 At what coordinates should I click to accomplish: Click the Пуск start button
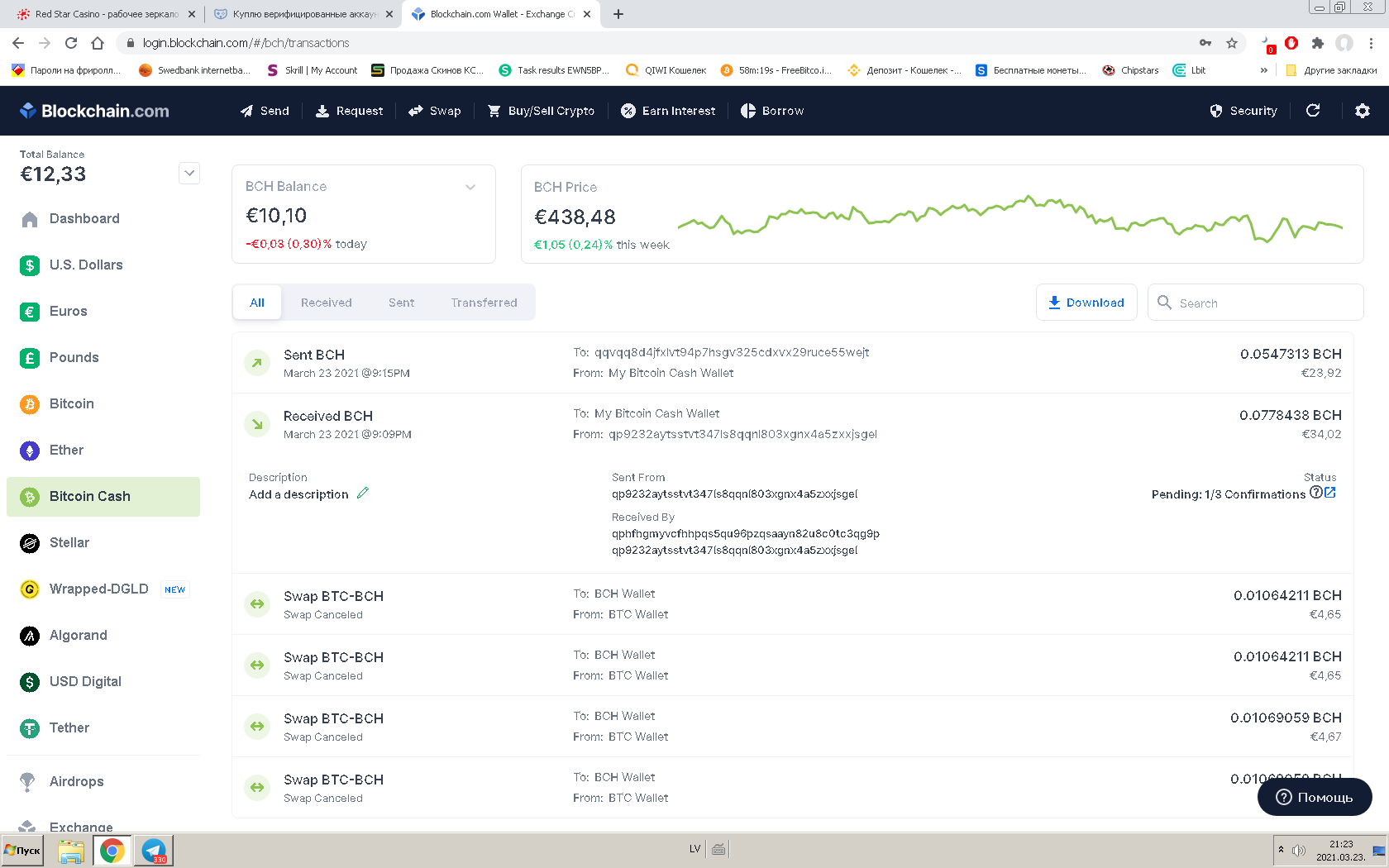pyautogui.click(x=22, y=850)
